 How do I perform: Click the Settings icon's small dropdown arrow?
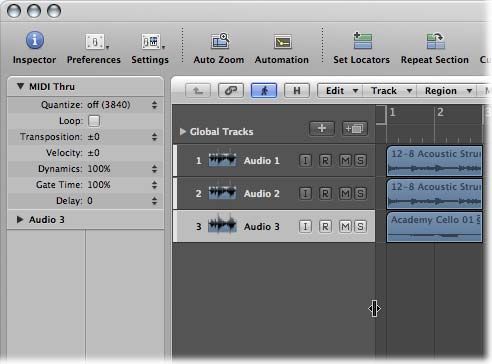163,48
